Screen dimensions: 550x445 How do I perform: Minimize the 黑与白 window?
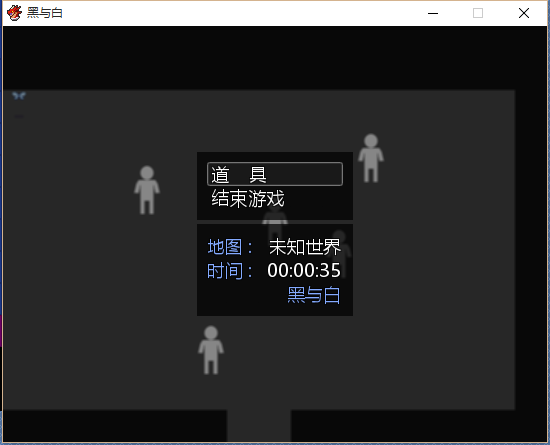tap(433, 13)
